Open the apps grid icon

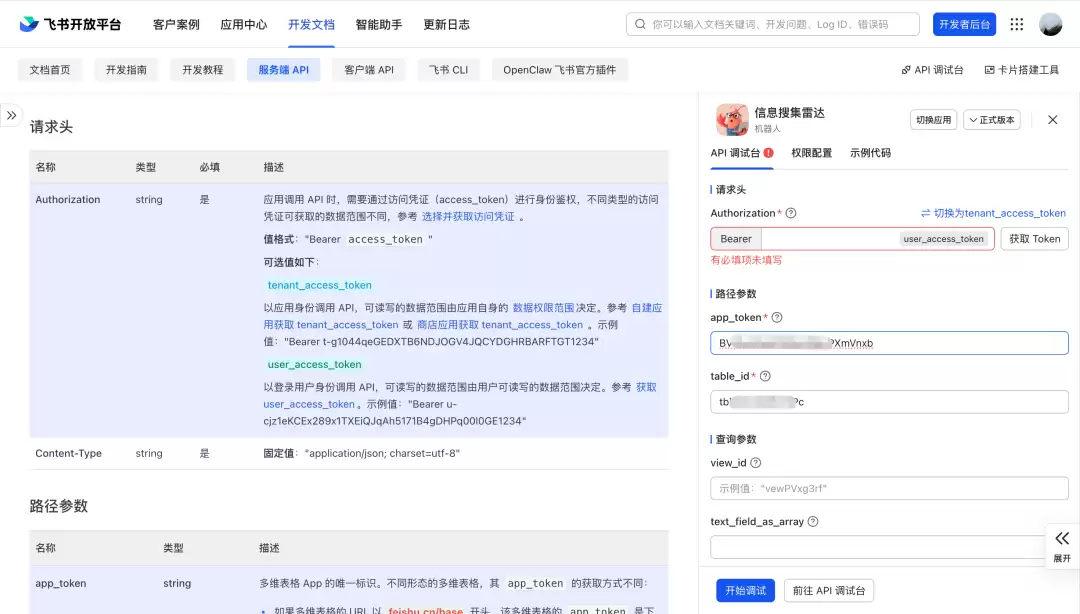pyautogui.click(x=1017, y=24)
